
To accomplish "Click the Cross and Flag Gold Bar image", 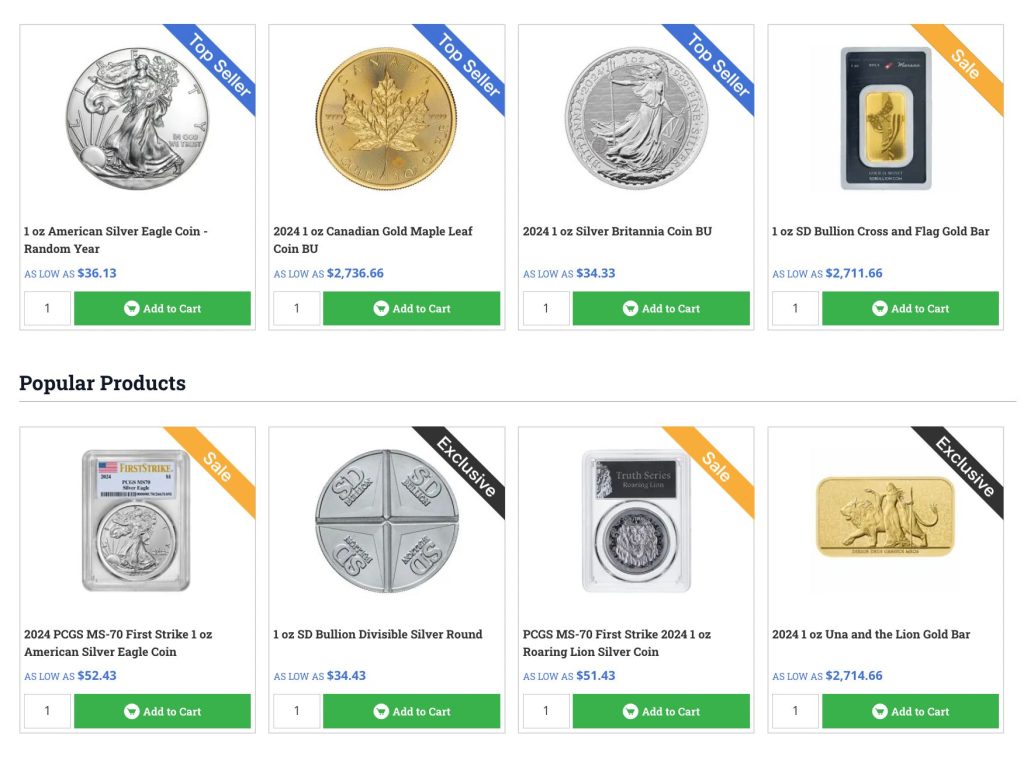I will (x=885, y=118).
